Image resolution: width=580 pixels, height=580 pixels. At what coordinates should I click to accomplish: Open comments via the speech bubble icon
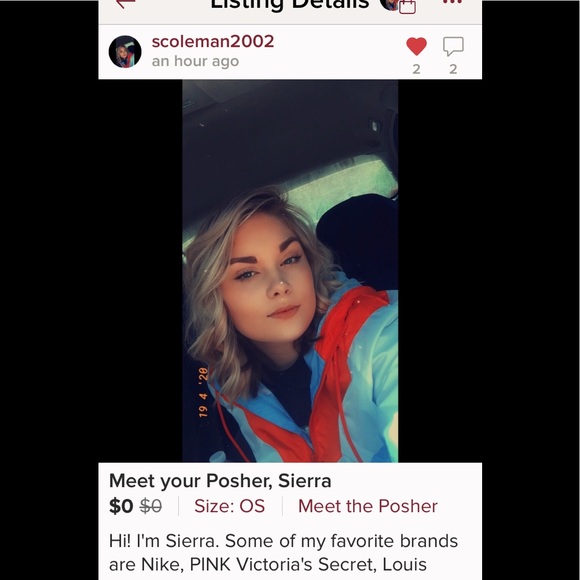(x=453, y=46)
